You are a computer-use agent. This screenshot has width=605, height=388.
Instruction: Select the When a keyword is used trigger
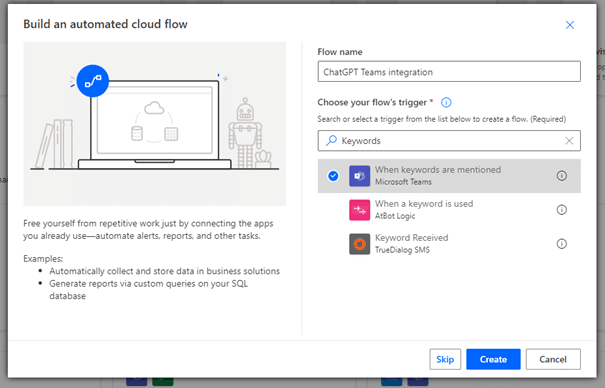point(449,210)
